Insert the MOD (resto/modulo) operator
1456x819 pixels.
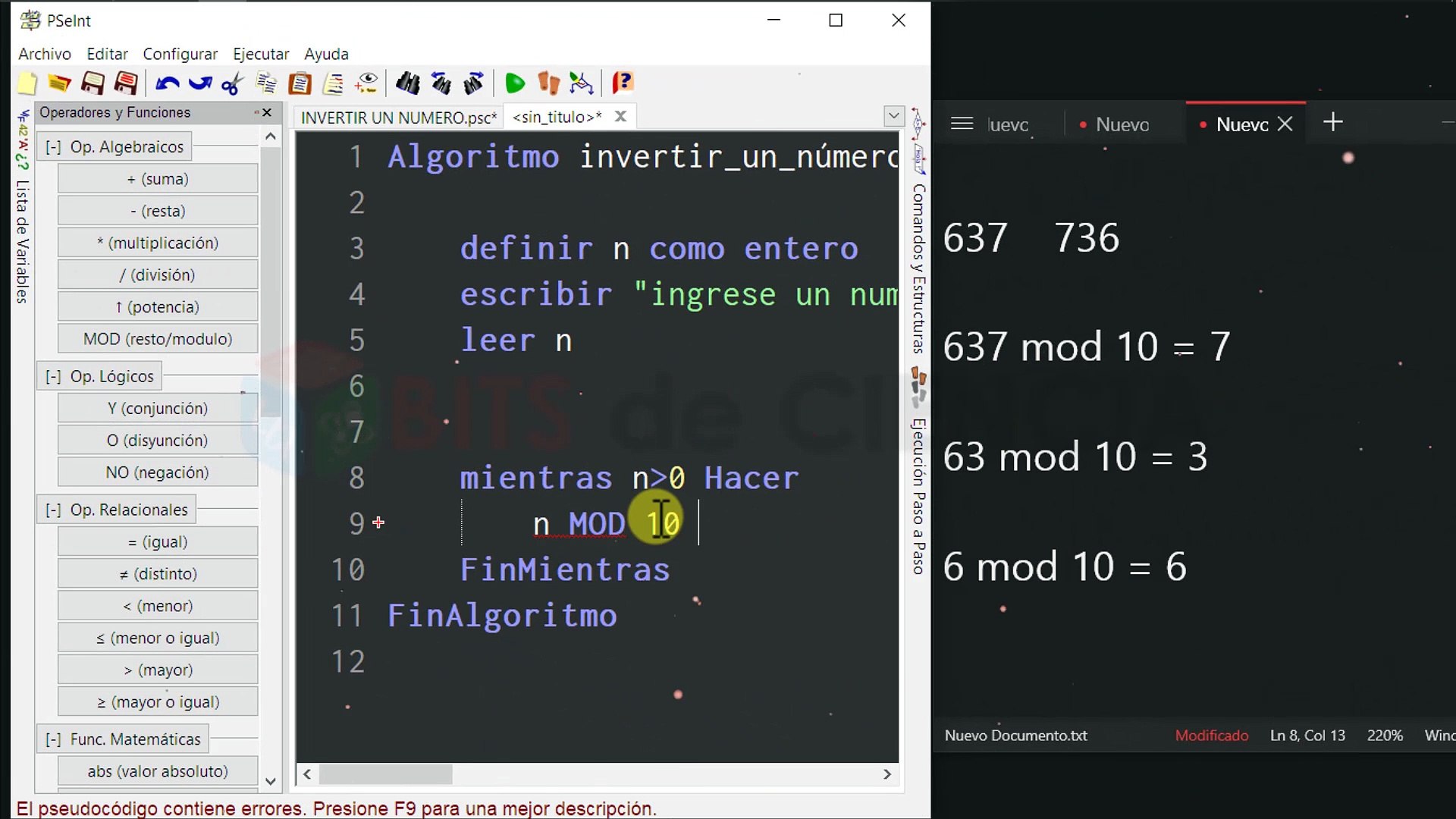(x=158, y=339)
